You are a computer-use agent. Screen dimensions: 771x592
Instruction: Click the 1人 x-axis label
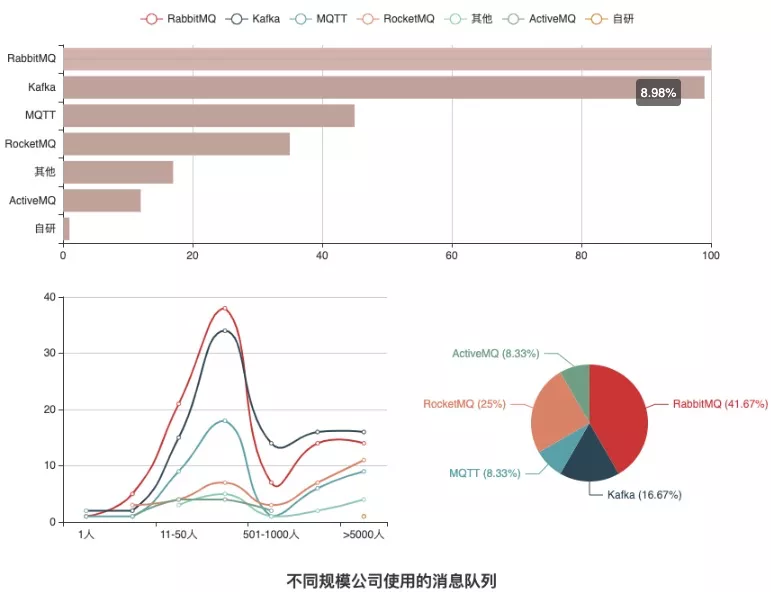click(x=86, y=534)
